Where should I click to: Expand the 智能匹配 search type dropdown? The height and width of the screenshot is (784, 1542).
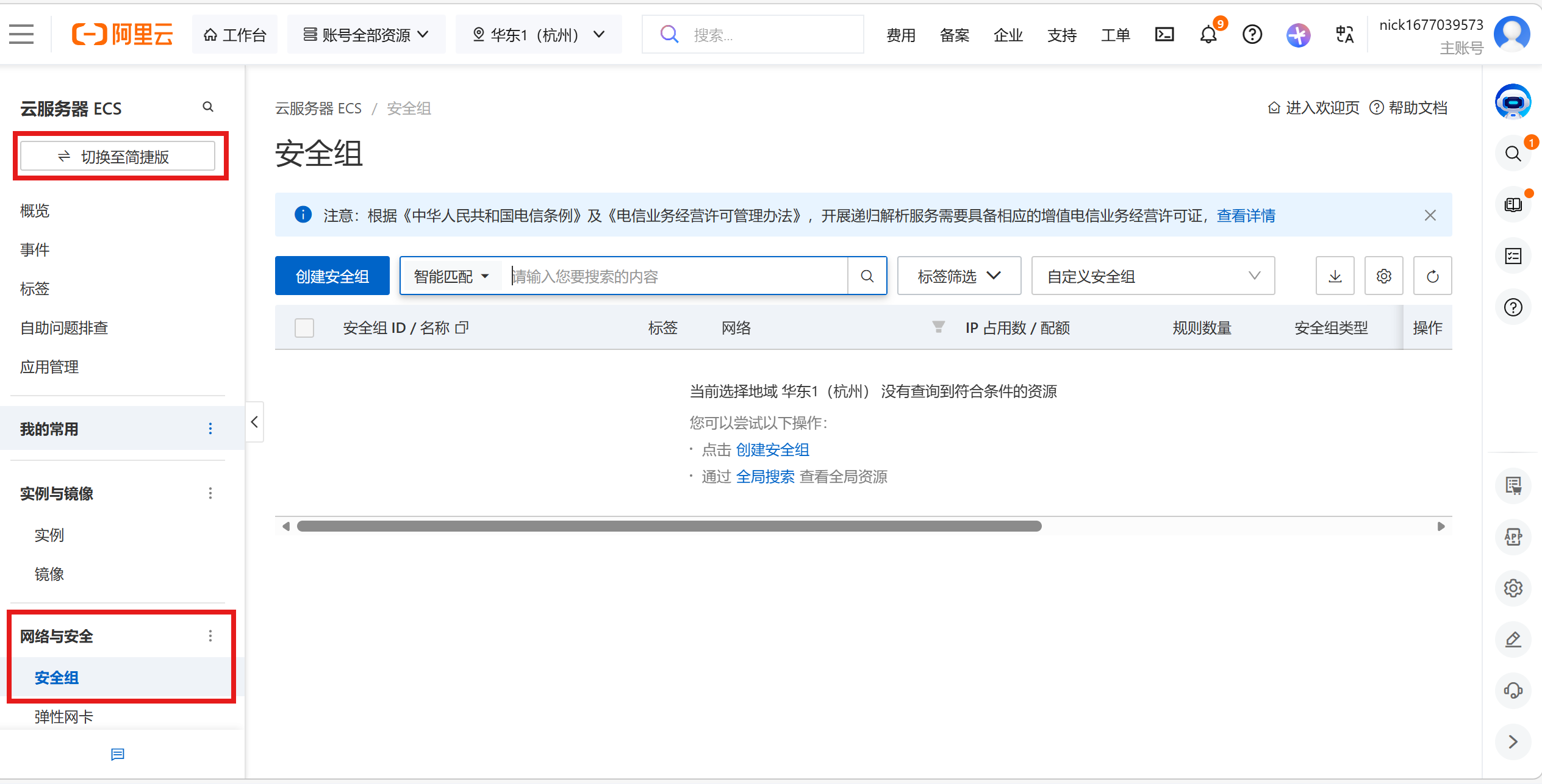coord(451,276)
